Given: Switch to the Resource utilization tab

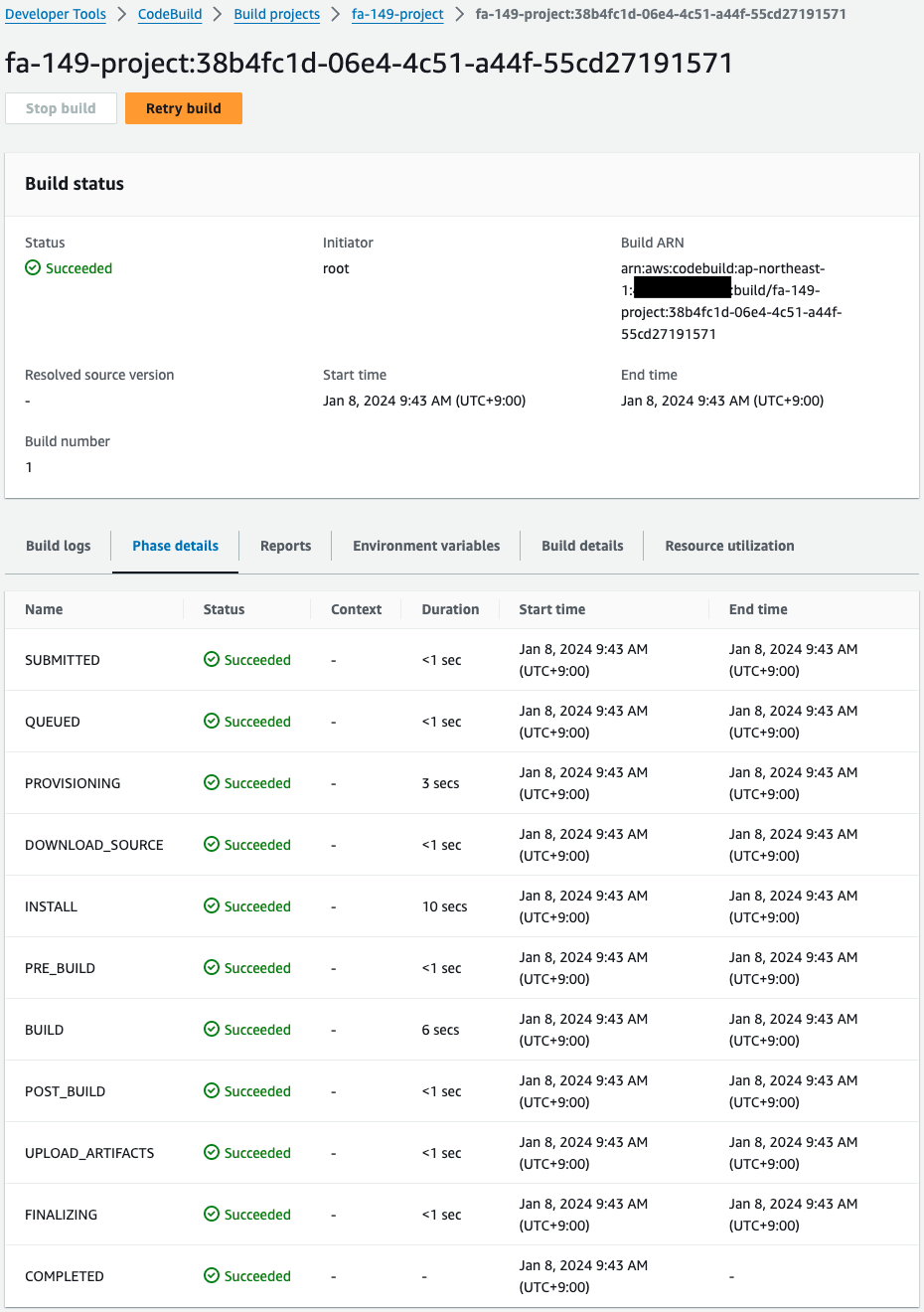Looking at the screenshot, I should [729, 545].
